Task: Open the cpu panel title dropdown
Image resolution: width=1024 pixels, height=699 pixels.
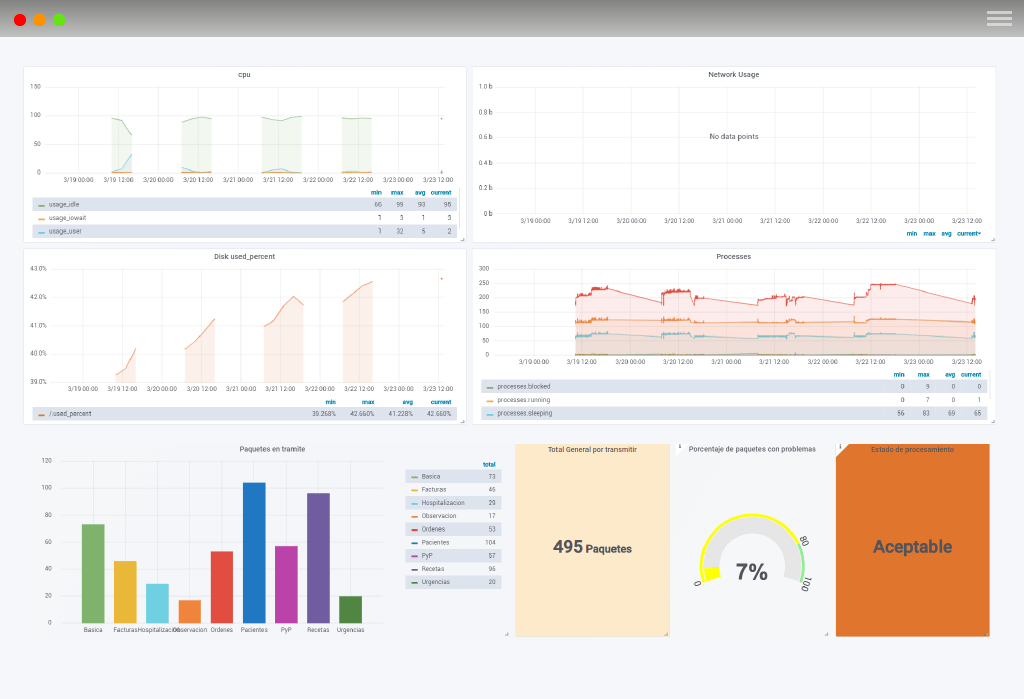Action: click(244, 75)
